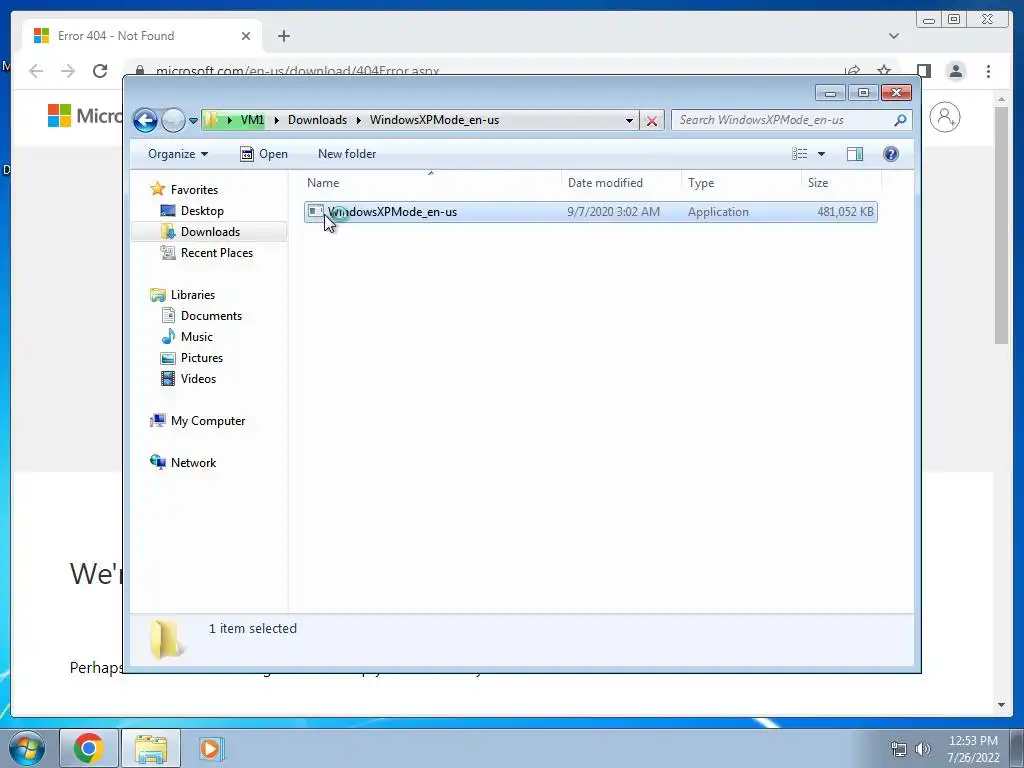The height and width of the screenshot is (768, 1024).
Task: Select WindowsXPMode_en-us application file
Action: [x=590, y=212]
